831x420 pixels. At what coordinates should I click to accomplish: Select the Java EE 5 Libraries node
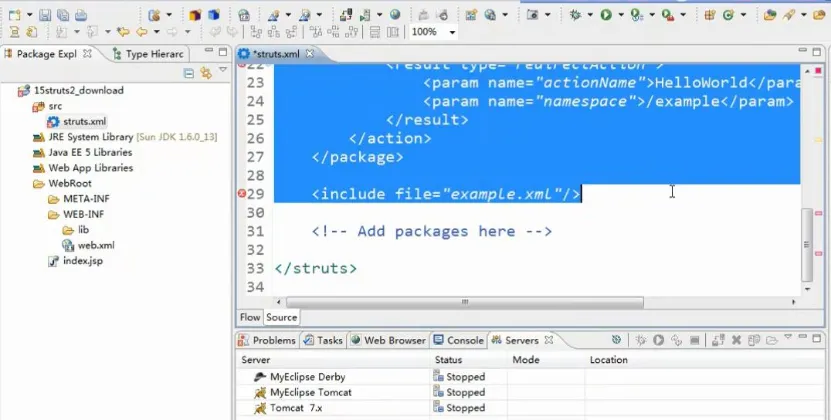click(82, 152)
